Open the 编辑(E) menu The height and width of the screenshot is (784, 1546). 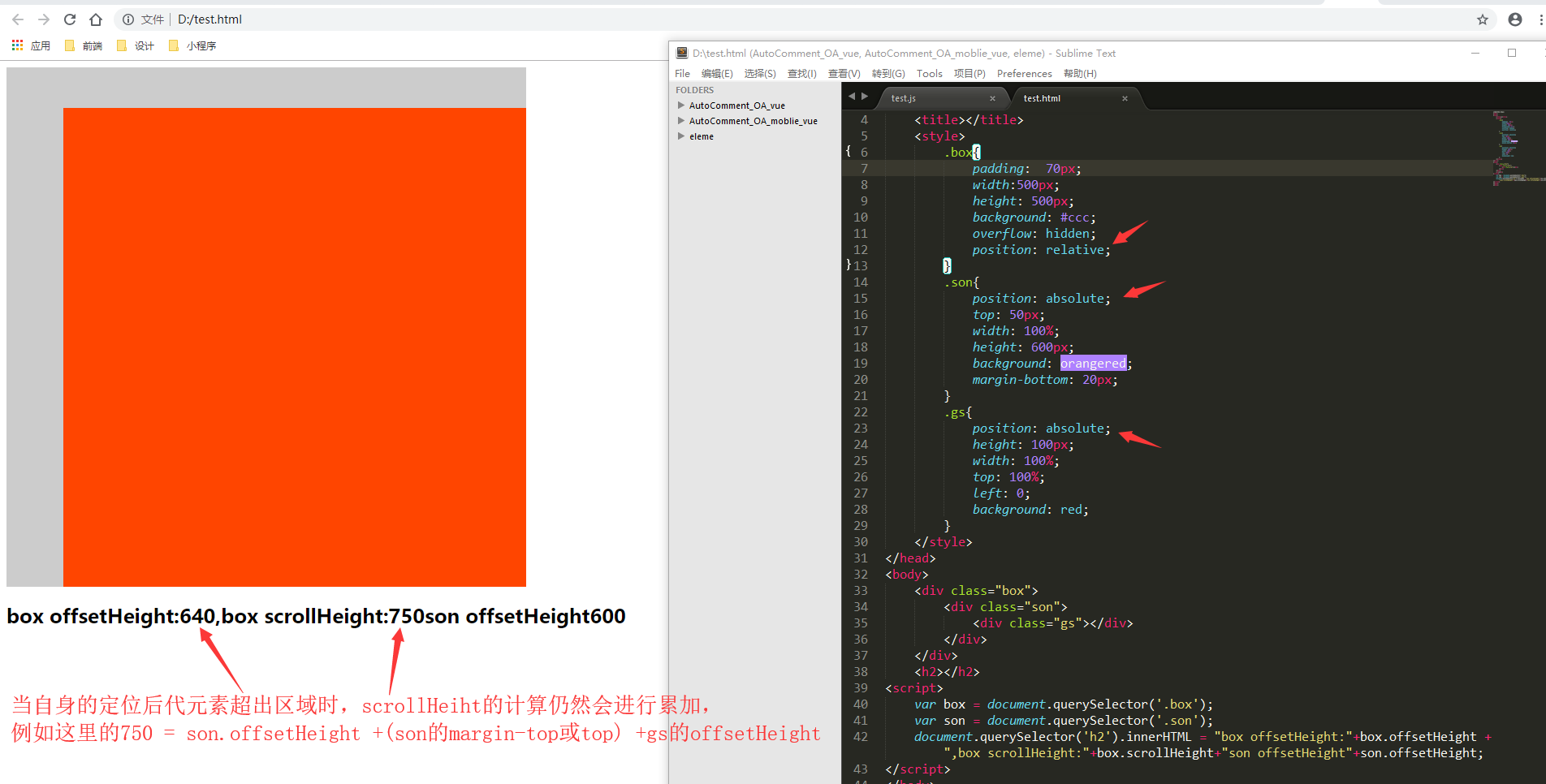pyautogui.click(x=717, y=74)
